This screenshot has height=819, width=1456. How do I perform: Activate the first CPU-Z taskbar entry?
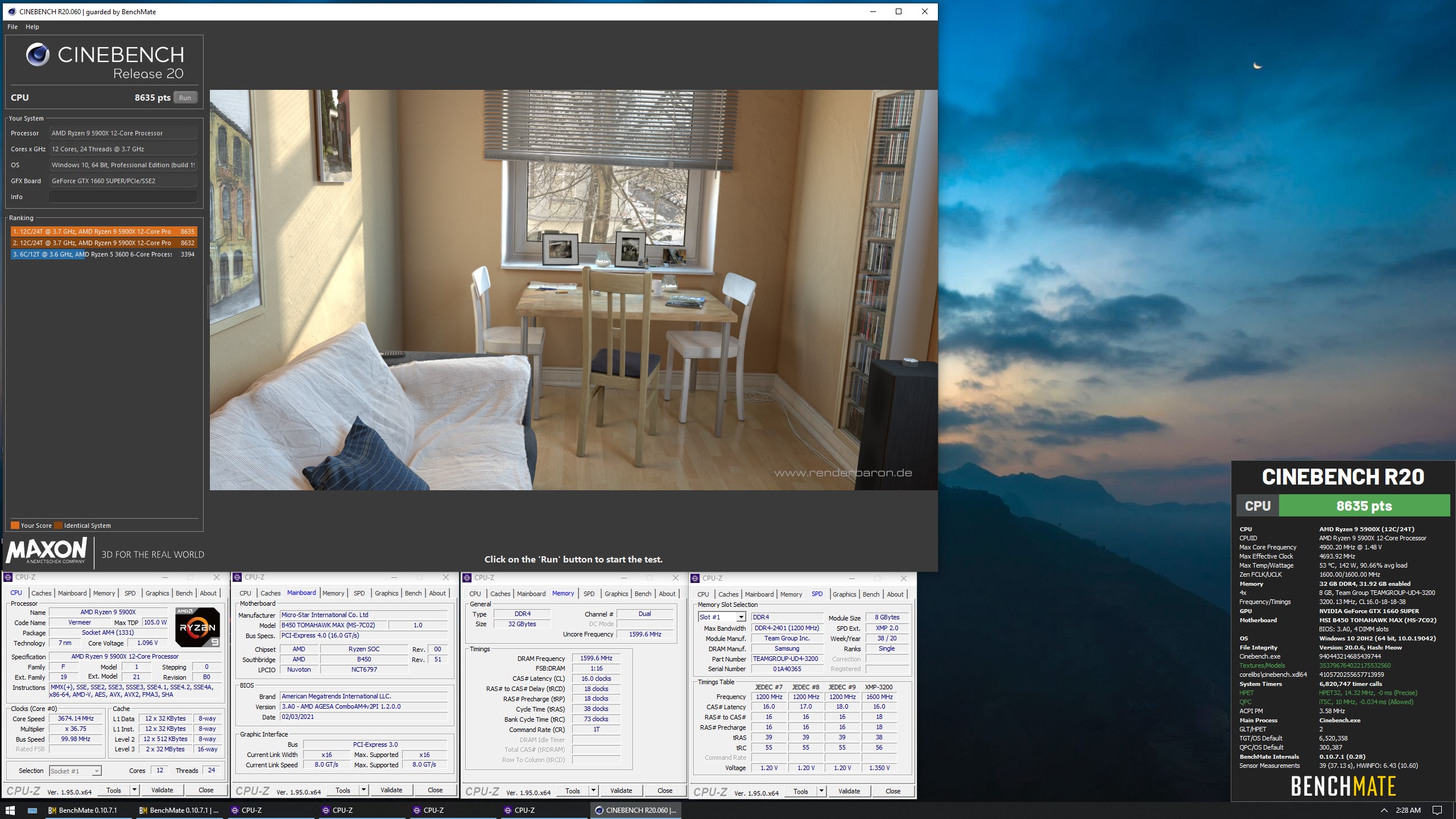pyautogui.click(x=272, y=810)
